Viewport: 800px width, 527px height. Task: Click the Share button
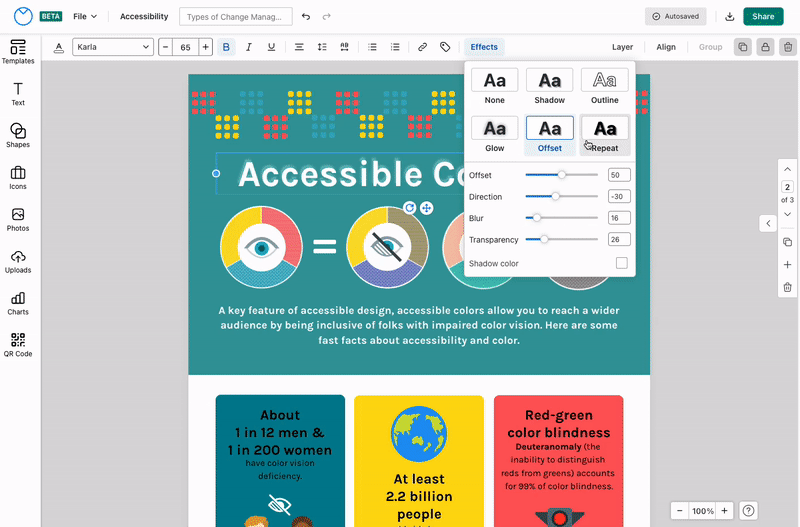(763, 16)
